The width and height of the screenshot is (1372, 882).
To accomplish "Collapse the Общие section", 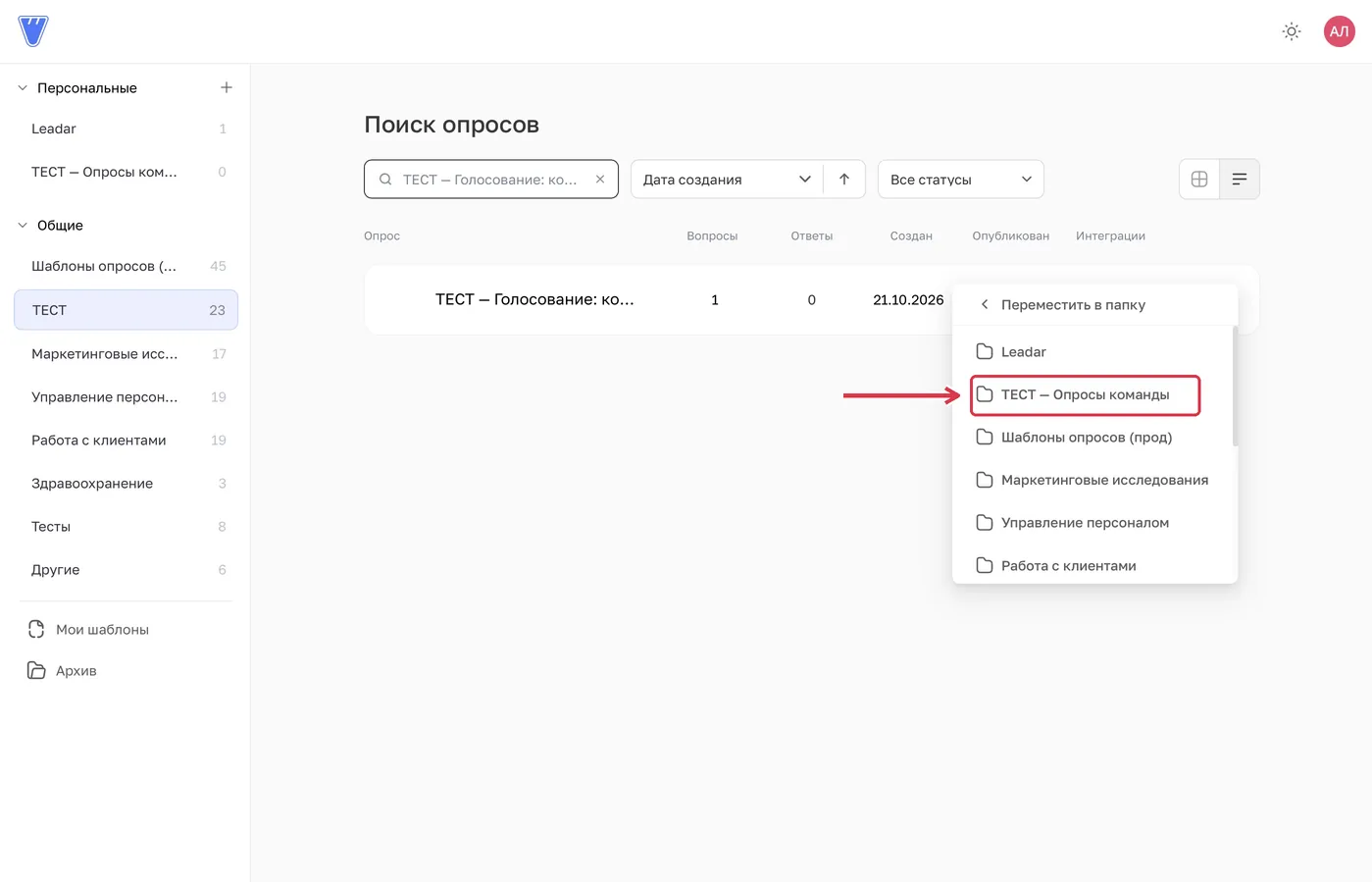I will click(23, 225).
